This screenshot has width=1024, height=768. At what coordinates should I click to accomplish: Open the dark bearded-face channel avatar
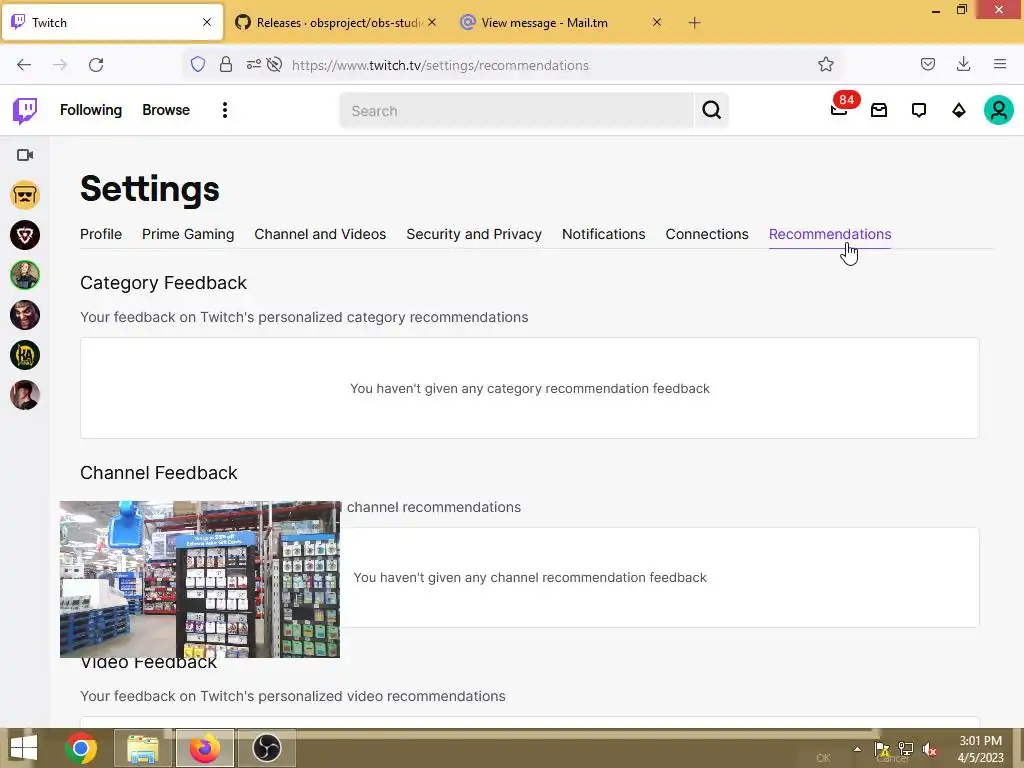25,315
